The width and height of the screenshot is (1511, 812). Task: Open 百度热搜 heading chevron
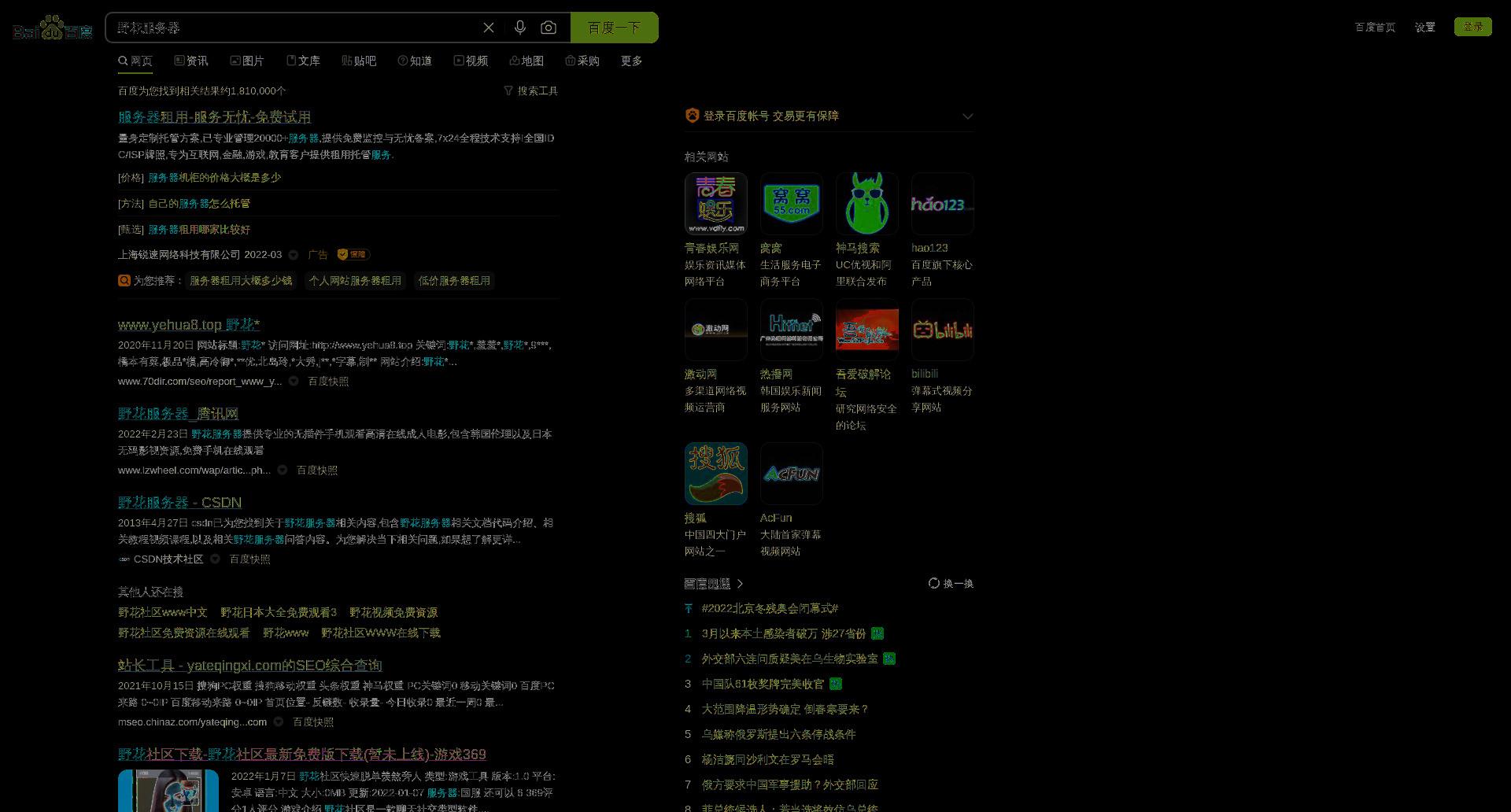tap(740, 583)
